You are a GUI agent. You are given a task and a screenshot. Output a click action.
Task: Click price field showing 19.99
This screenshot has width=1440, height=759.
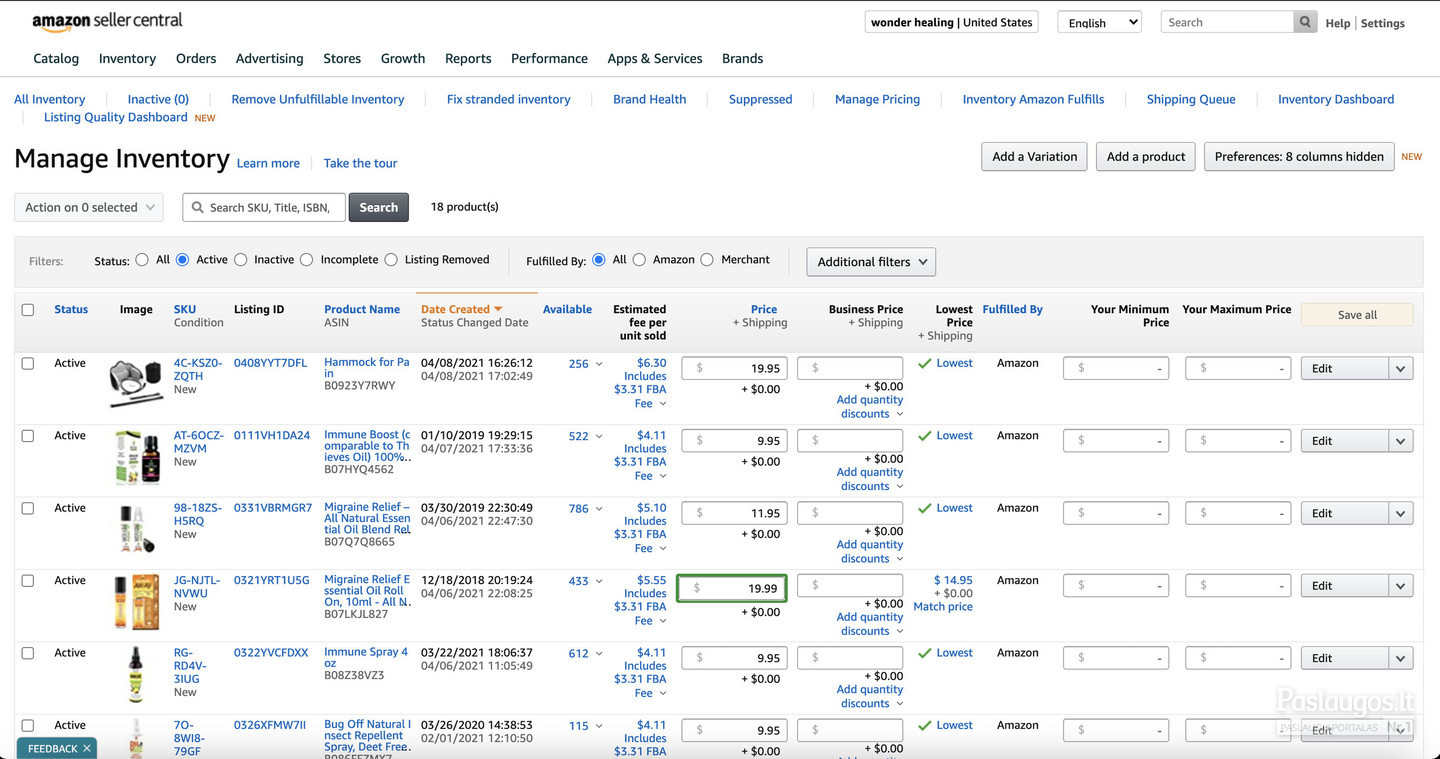click(x=732, y=588)
